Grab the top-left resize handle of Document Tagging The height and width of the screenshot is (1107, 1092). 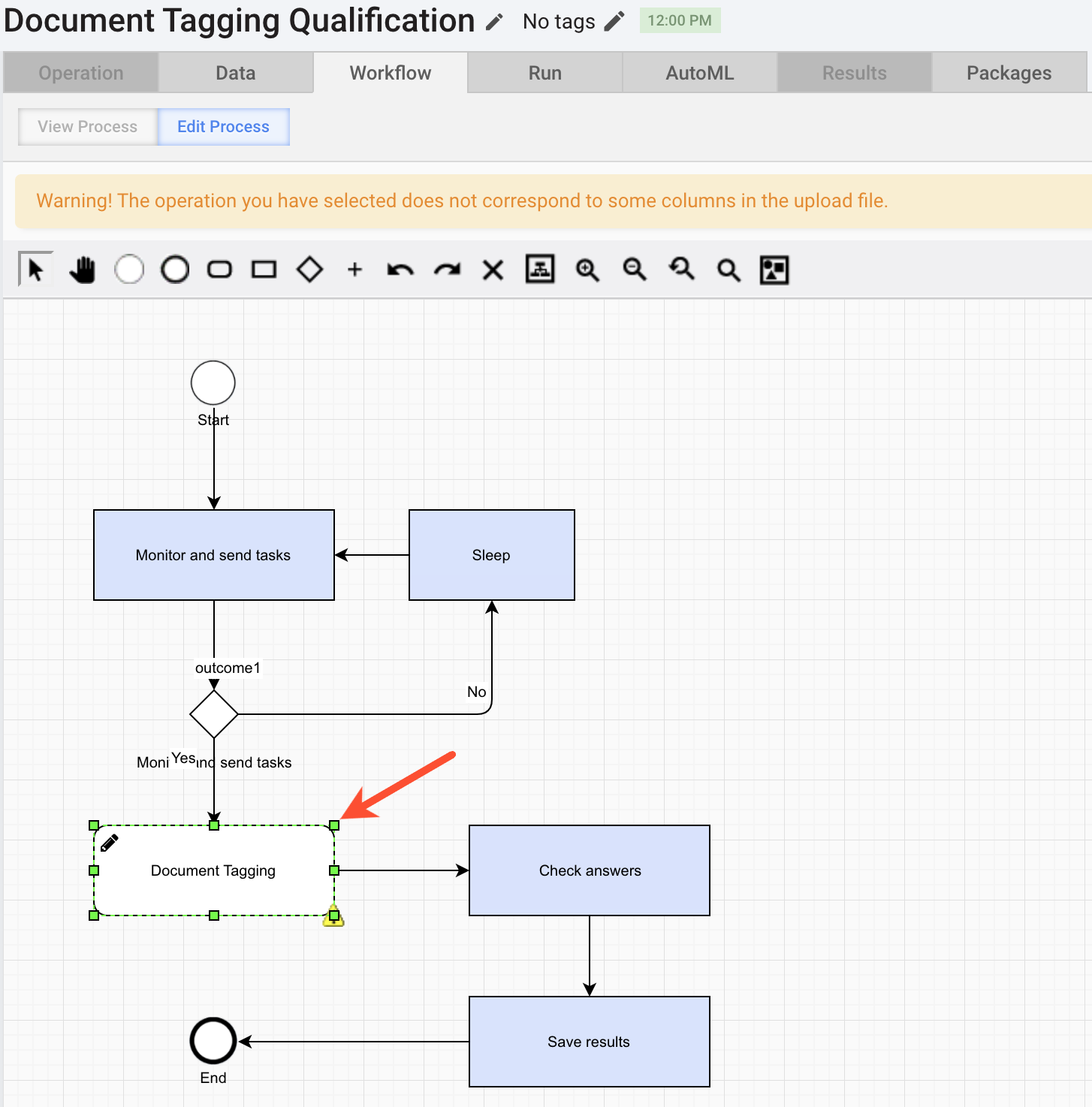94,825
